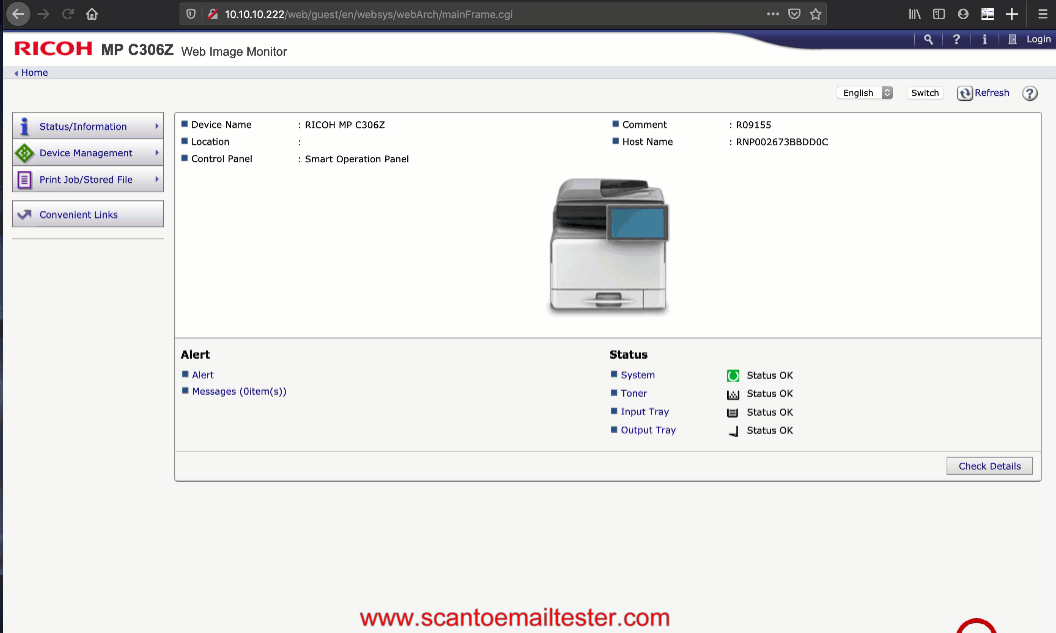Click the round help icon beside Refresh

(x=1029, y=93)
